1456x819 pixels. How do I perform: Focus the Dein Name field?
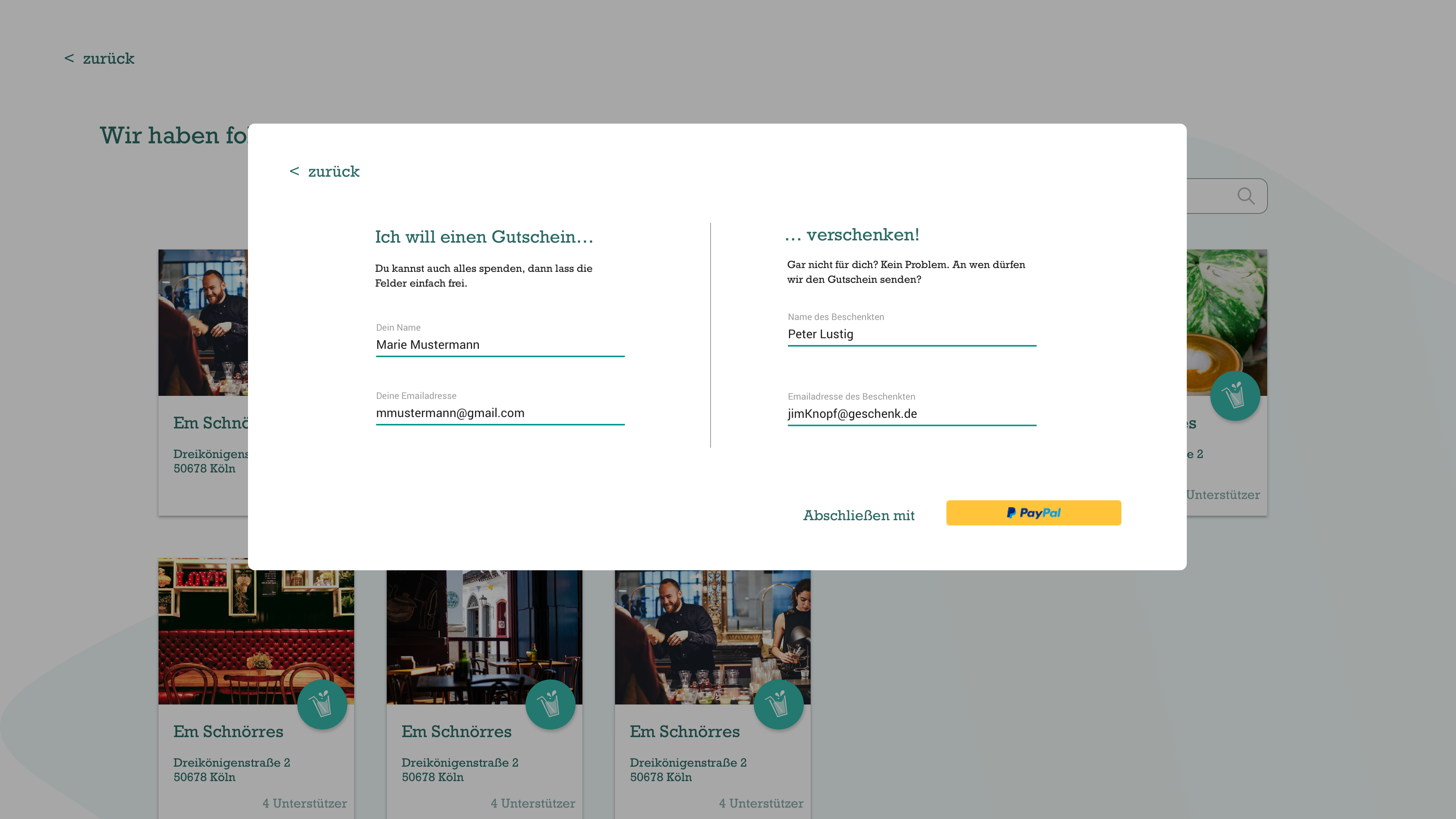click(x=500, y=345)
